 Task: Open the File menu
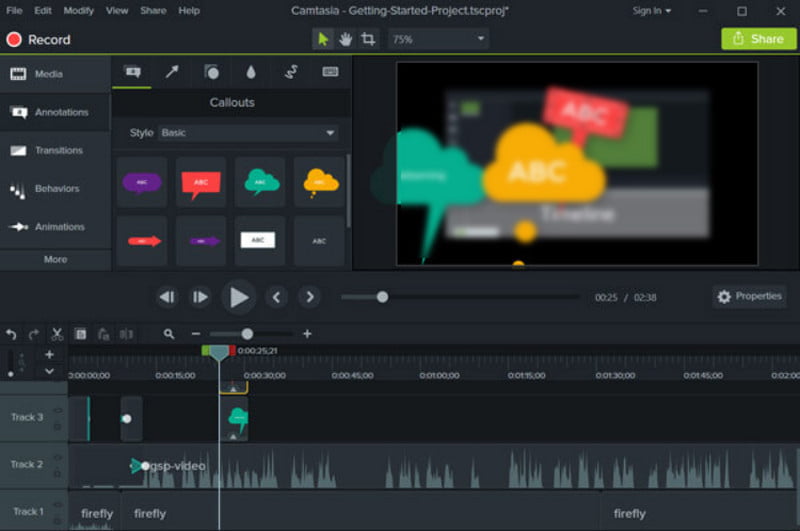14,11
